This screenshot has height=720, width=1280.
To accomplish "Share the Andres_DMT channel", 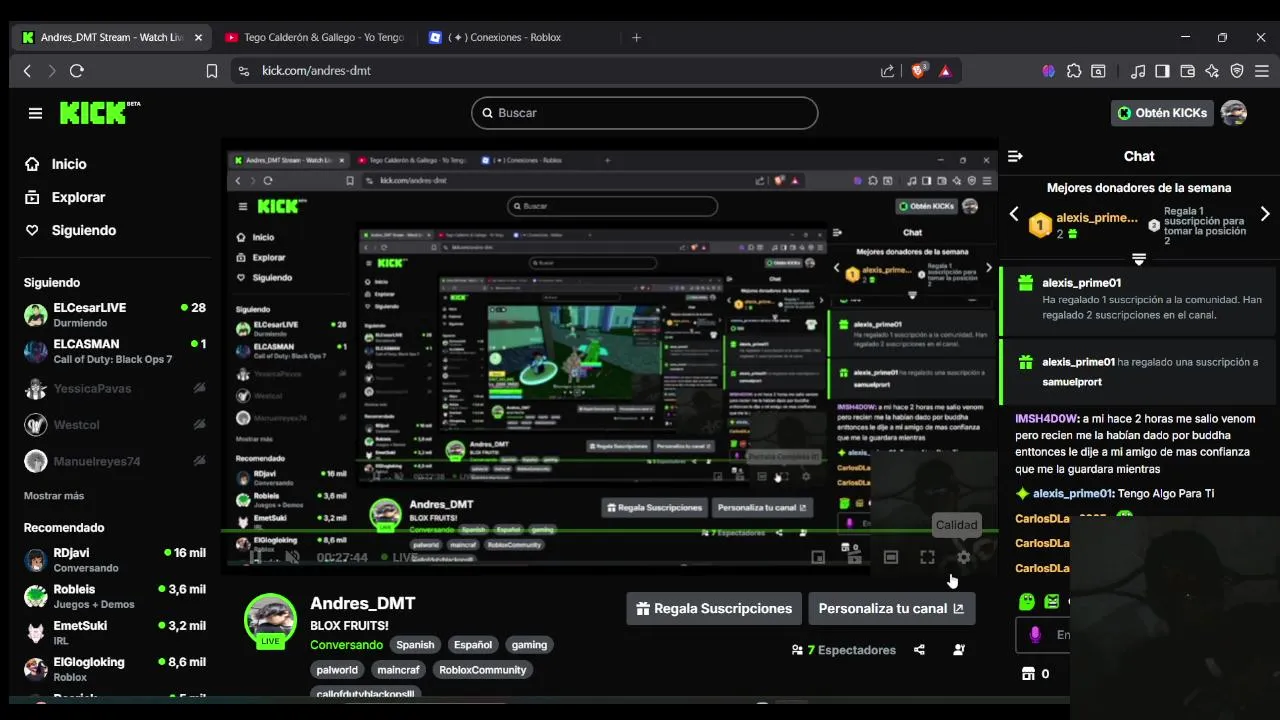I will pyautogui.click(x=919, y=650).
